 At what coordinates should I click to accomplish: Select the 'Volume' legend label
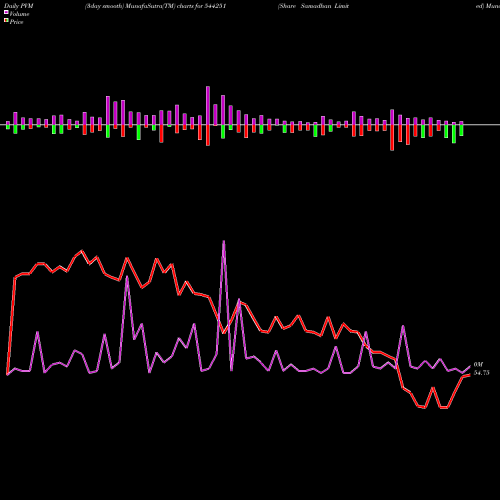(x=19, y=14)
